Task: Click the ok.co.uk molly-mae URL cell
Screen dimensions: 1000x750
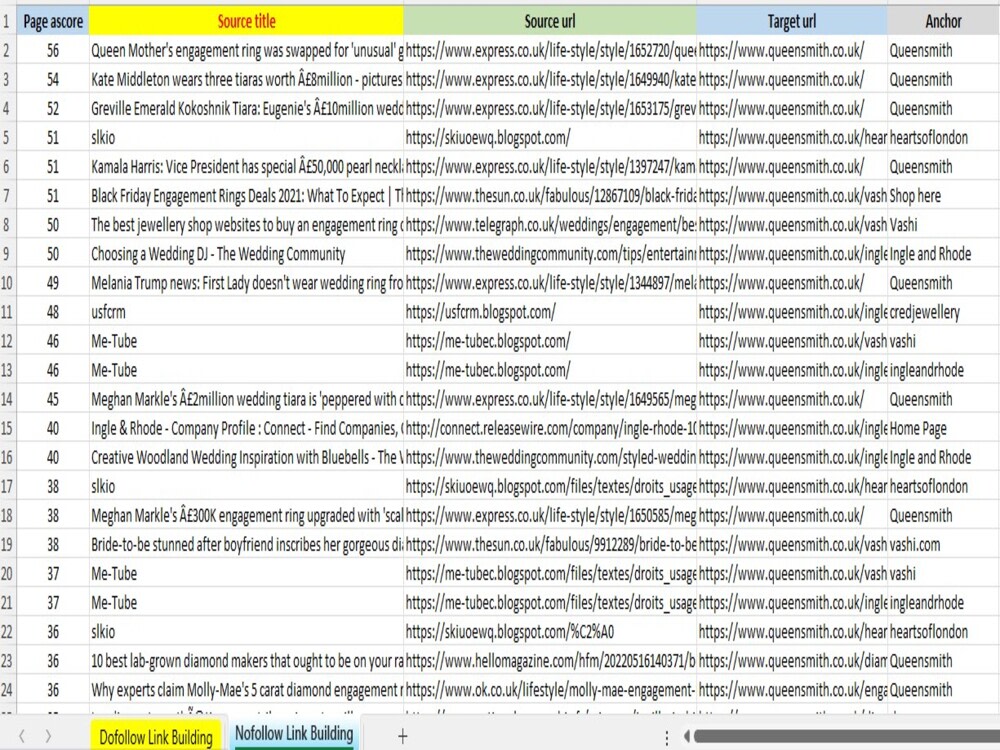Action: (550, 689)
